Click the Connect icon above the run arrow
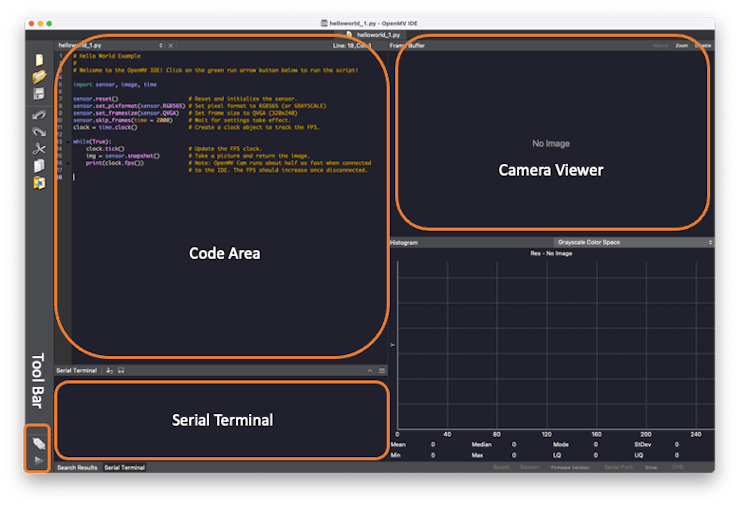740x506 pixels. coord(39,442)
